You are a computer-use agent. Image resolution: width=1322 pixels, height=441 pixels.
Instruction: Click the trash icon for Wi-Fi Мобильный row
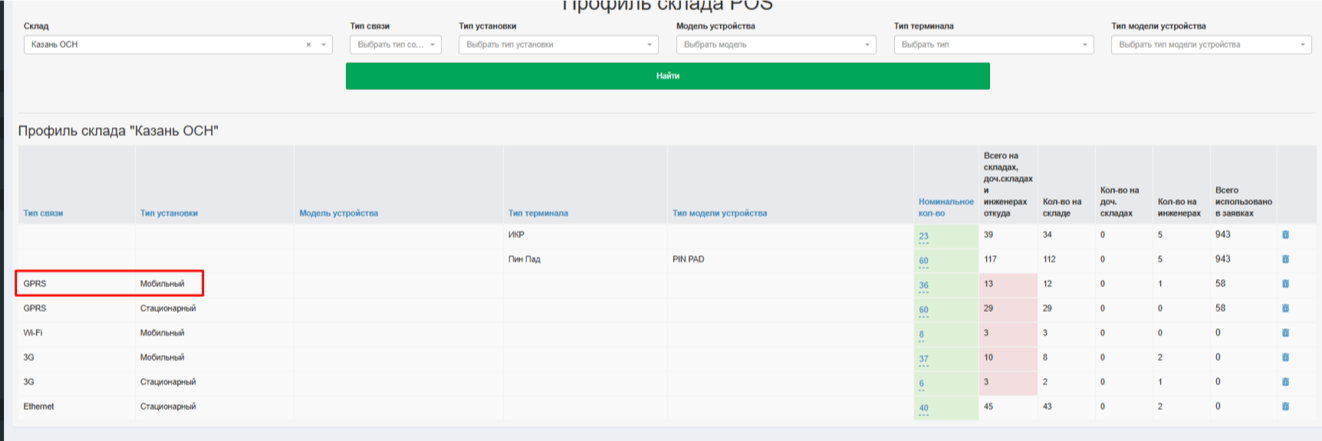click(x=1285, y=333)
